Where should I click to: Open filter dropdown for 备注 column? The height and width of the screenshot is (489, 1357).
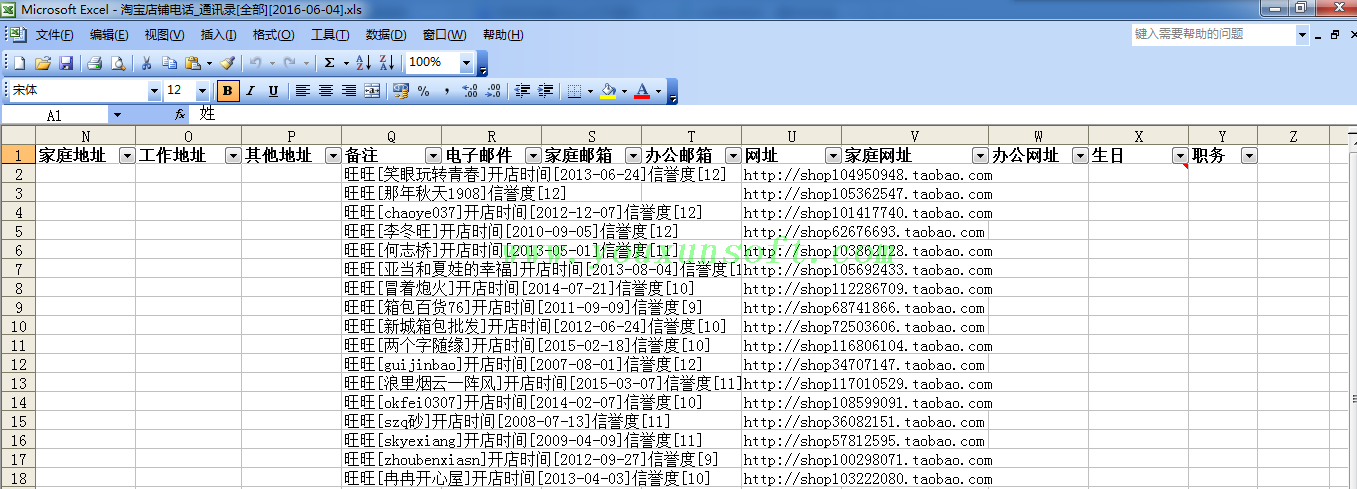433,156
